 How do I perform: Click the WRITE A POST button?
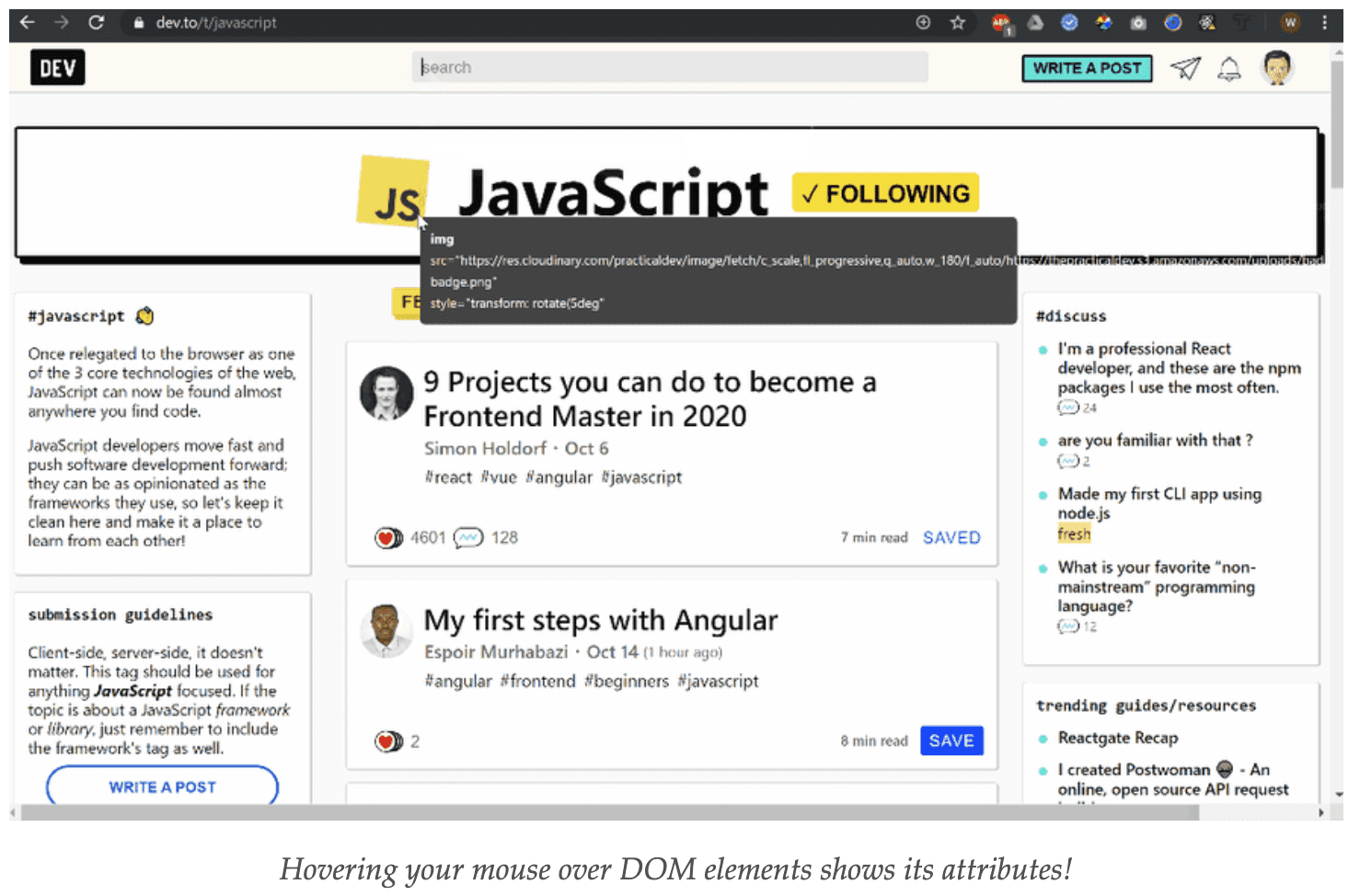pos(1087,67)
